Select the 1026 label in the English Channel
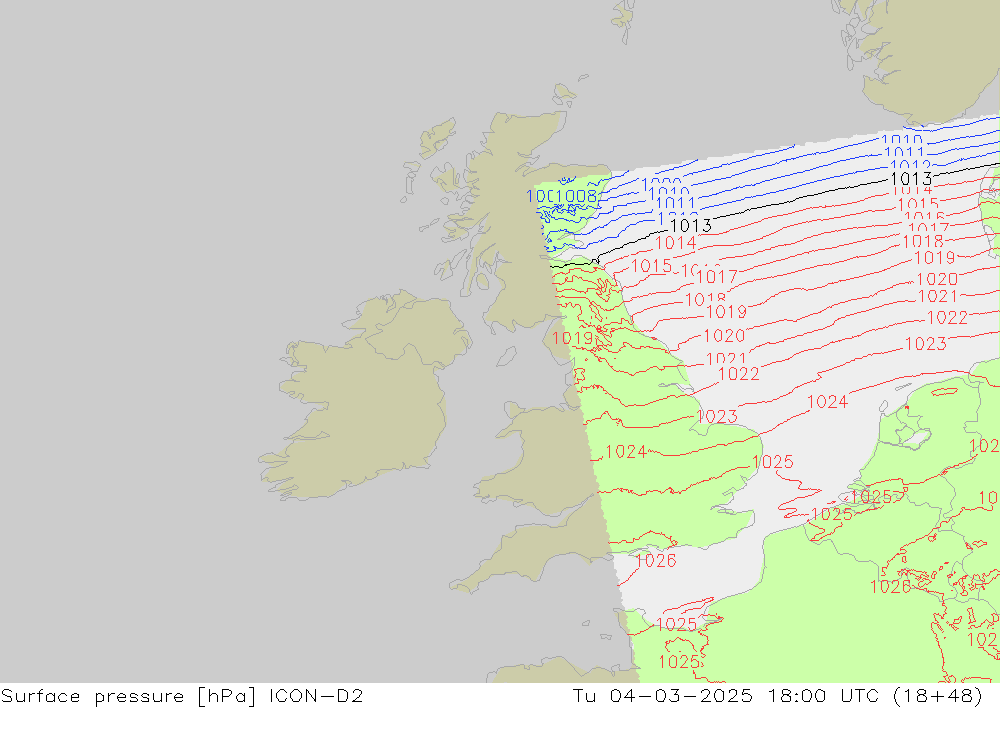The height and width of the screenshot is (733, 1000). click(656, 561)
